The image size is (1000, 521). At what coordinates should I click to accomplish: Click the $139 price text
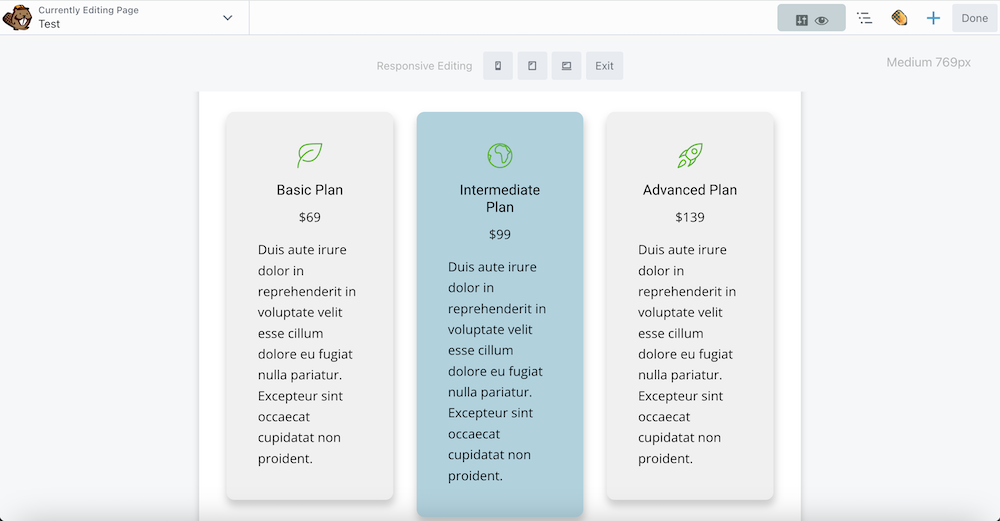pyautogui.click(x=690, y=217)
